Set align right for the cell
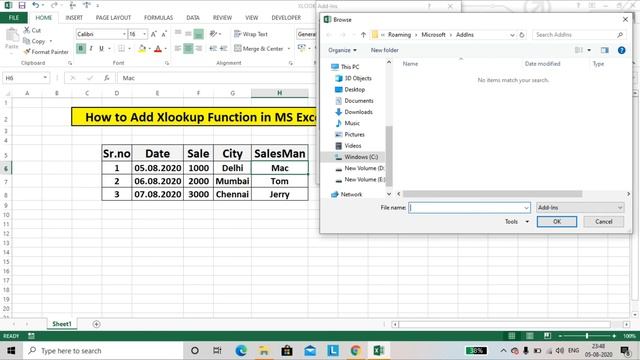This screenshot has width=640, height=360. pos(199,49)
